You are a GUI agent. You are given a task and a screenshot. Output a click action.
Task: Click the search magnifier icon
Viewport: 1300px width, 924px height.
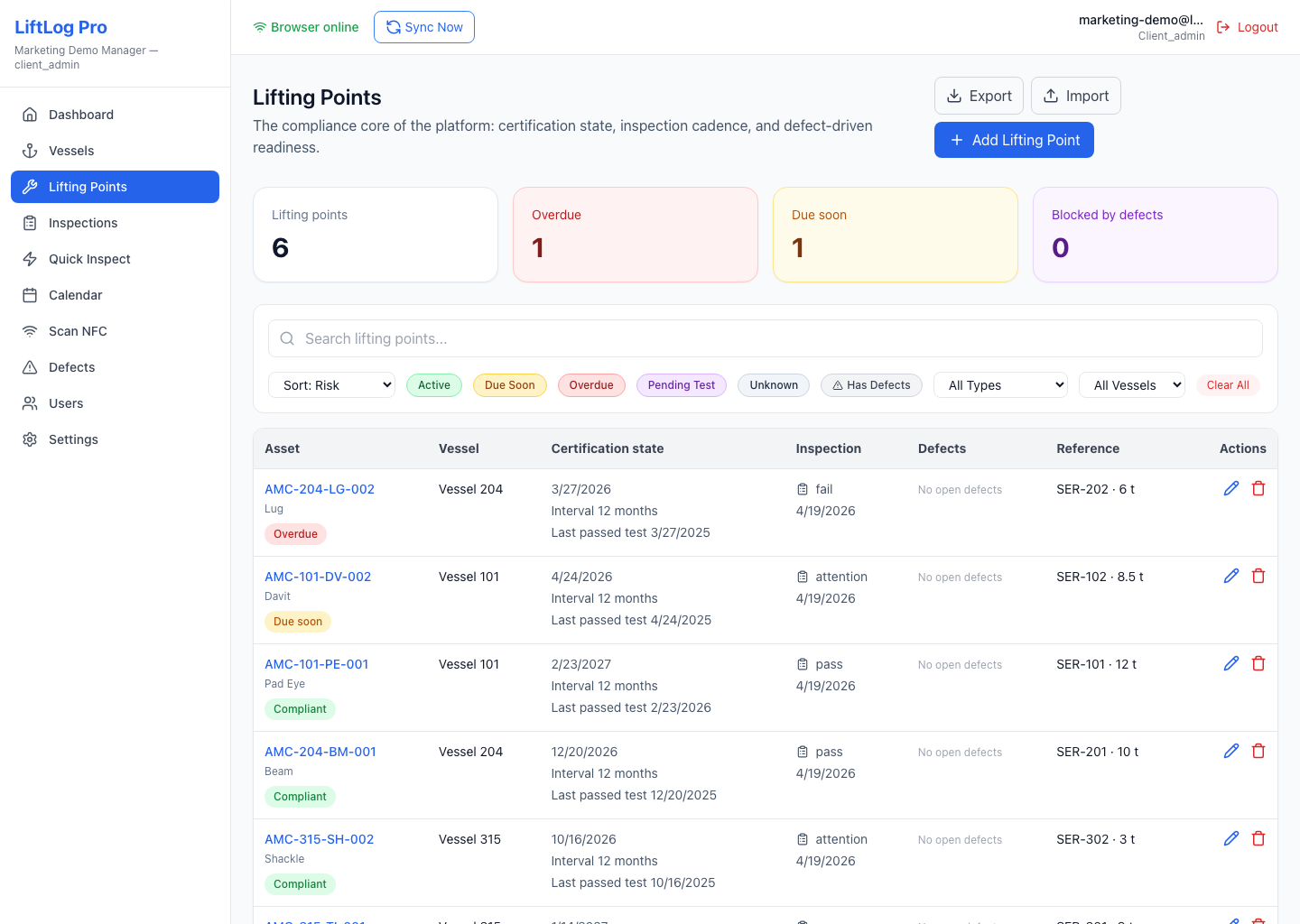287,338
